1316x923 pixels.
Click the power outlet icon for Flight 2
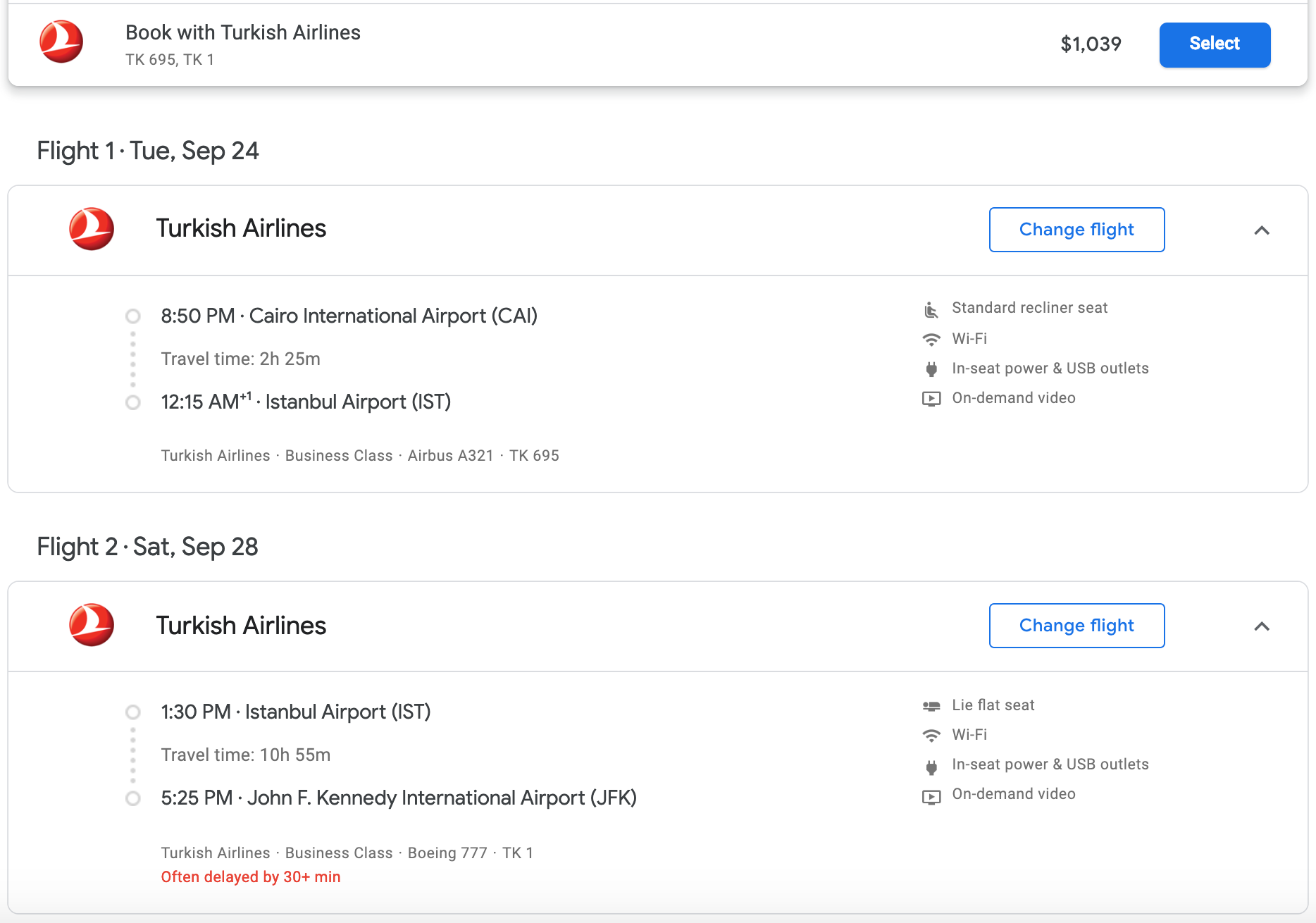tap(931, 766)
